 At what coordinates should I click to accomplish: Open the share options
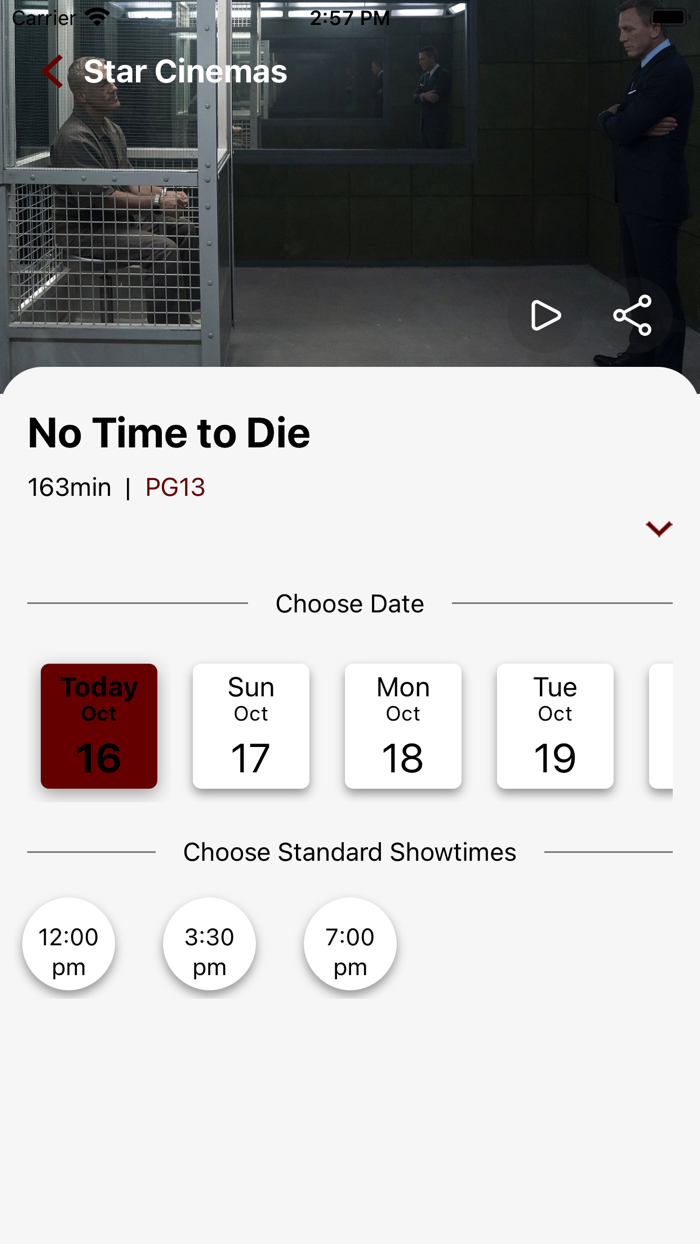pos(632,315)
